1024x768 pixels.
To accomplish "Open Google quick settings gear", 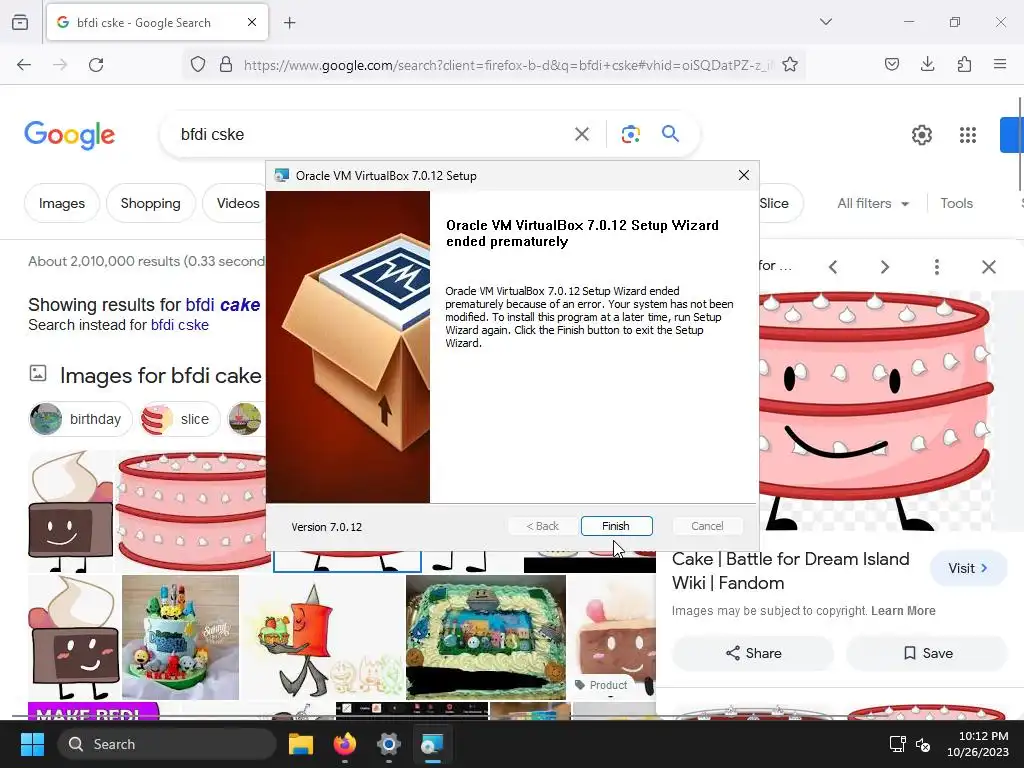I will [x=921, y=135].
